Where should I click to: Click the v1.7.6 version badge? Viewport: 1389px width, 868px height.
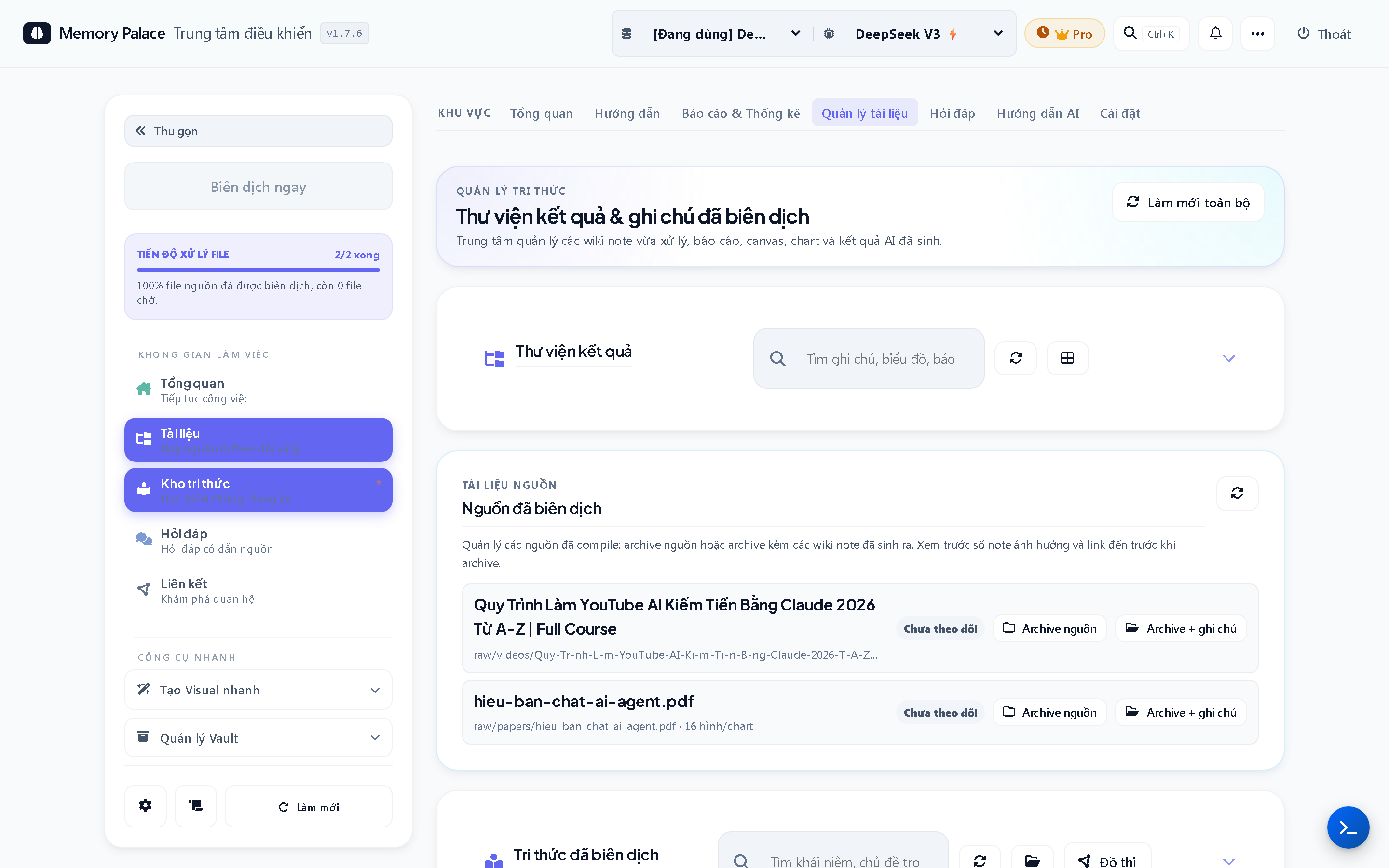click(x=344, y=33)
